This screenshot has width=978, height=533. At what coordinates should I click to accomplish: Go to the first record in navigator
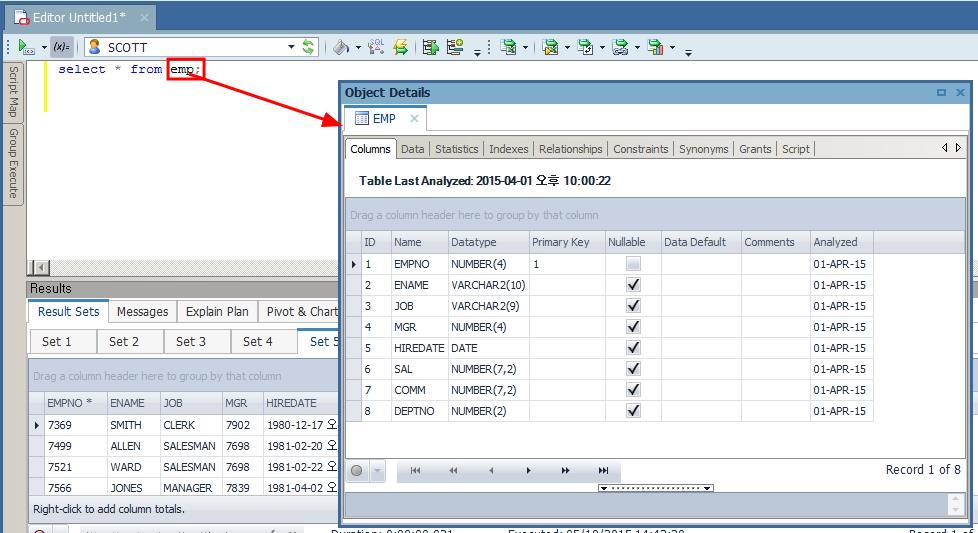tap(415, 470)
